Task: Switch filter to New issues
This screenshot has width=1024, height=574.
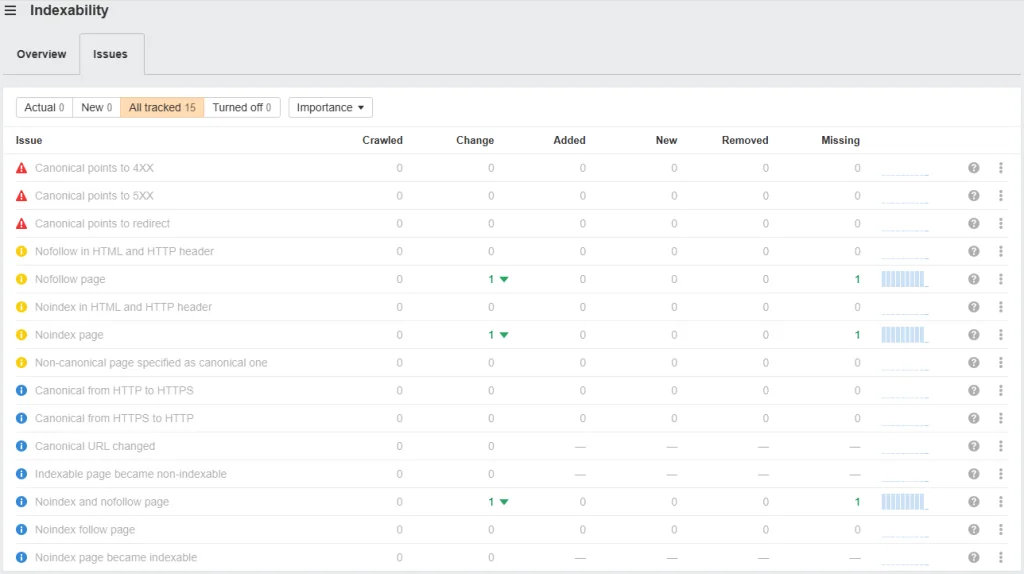Action: pos(96,107)
